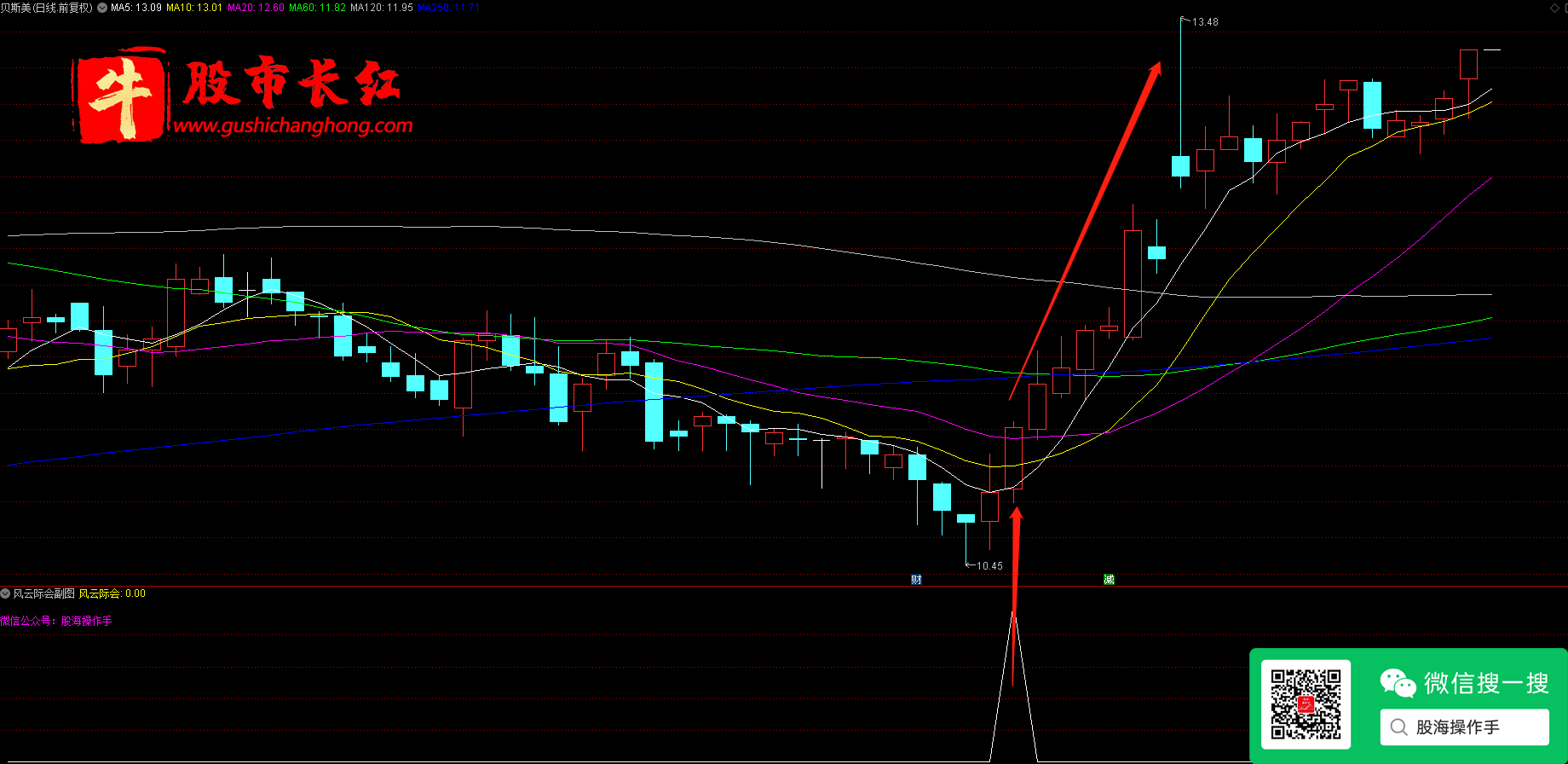1568x764 pixels.
Task: Click the WeChat QR code image
Action: point(1306,704)
